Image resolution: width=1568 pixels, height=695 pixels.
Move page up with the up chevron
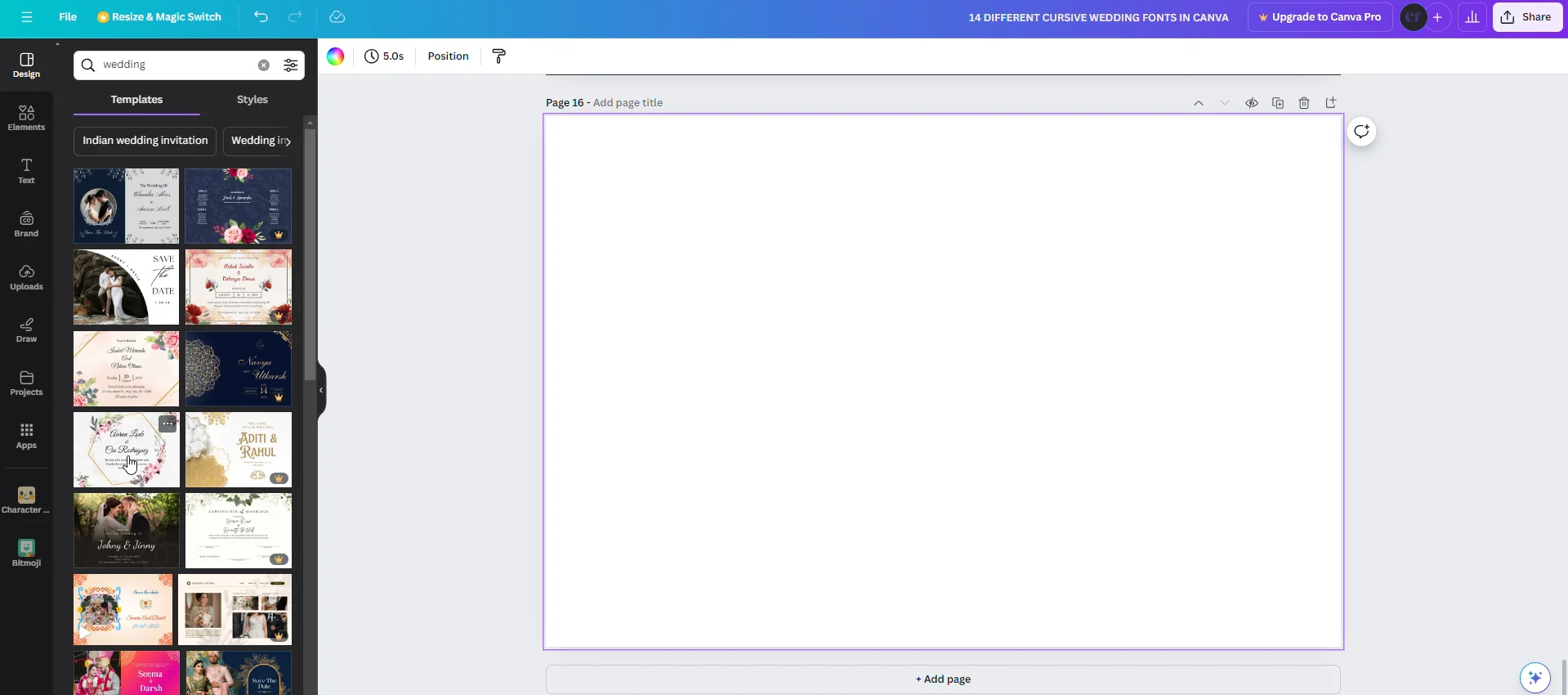point(1199,103)
